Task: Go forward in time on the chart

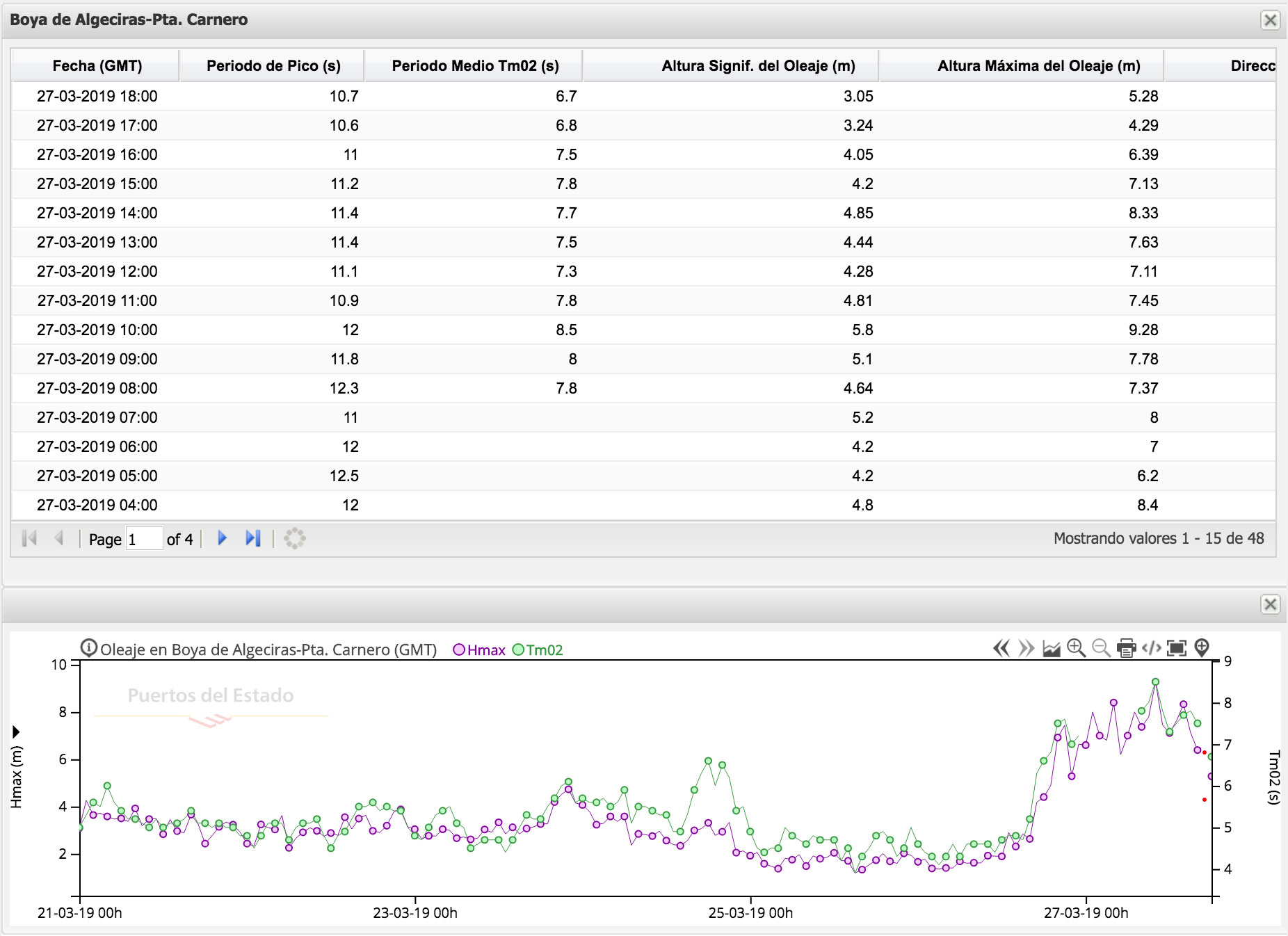Action: click(1026, 648)
